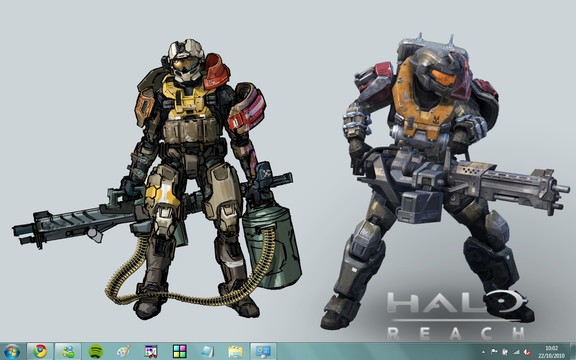
Task: Open the clock showing 10:02
Action: [x=551, y=348]
